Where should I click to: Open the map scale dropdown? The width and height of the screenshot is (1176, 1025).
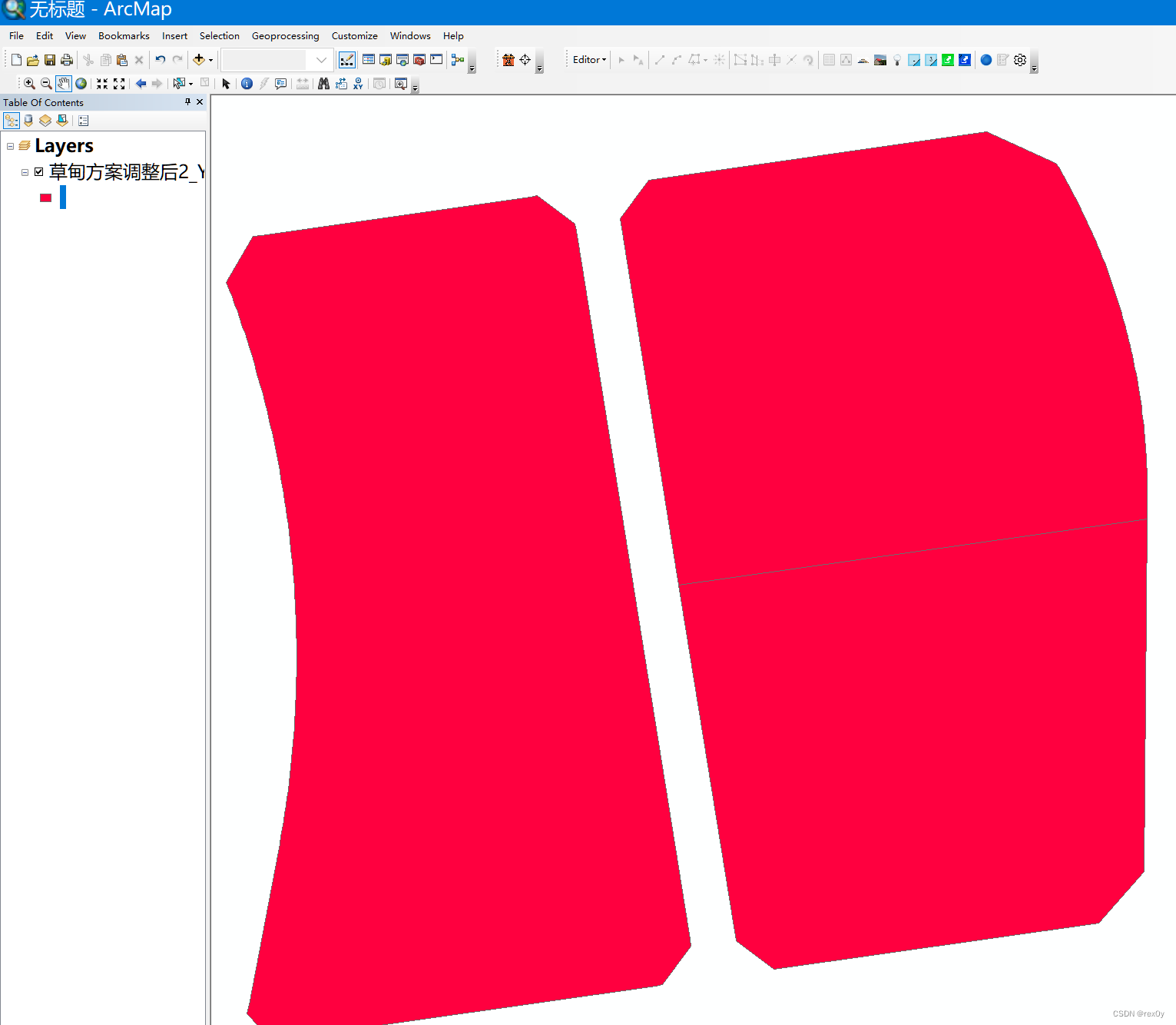pos(322,60)
